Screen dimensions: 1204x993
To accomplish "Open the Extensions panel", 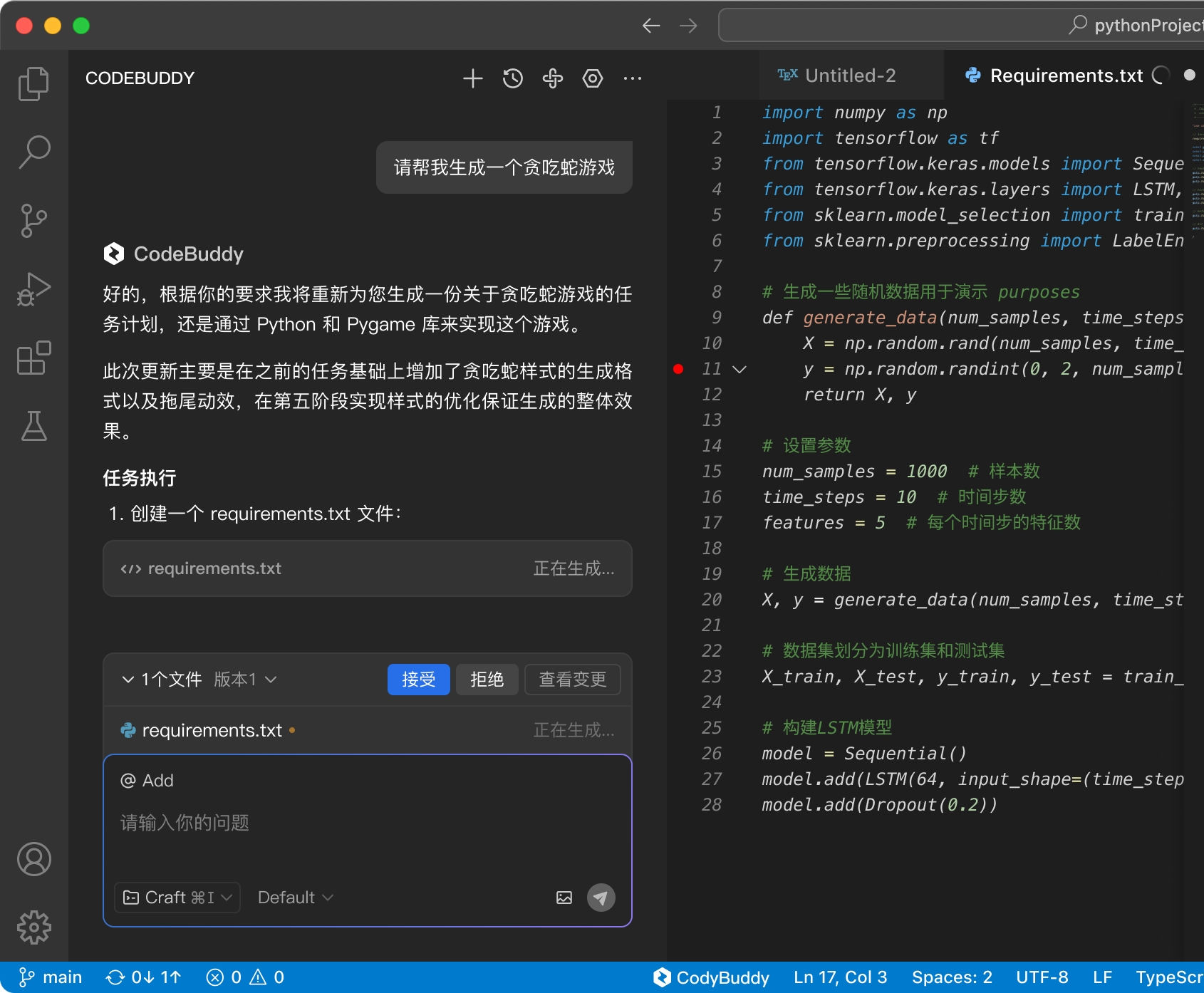I will [x=33, y=358].
